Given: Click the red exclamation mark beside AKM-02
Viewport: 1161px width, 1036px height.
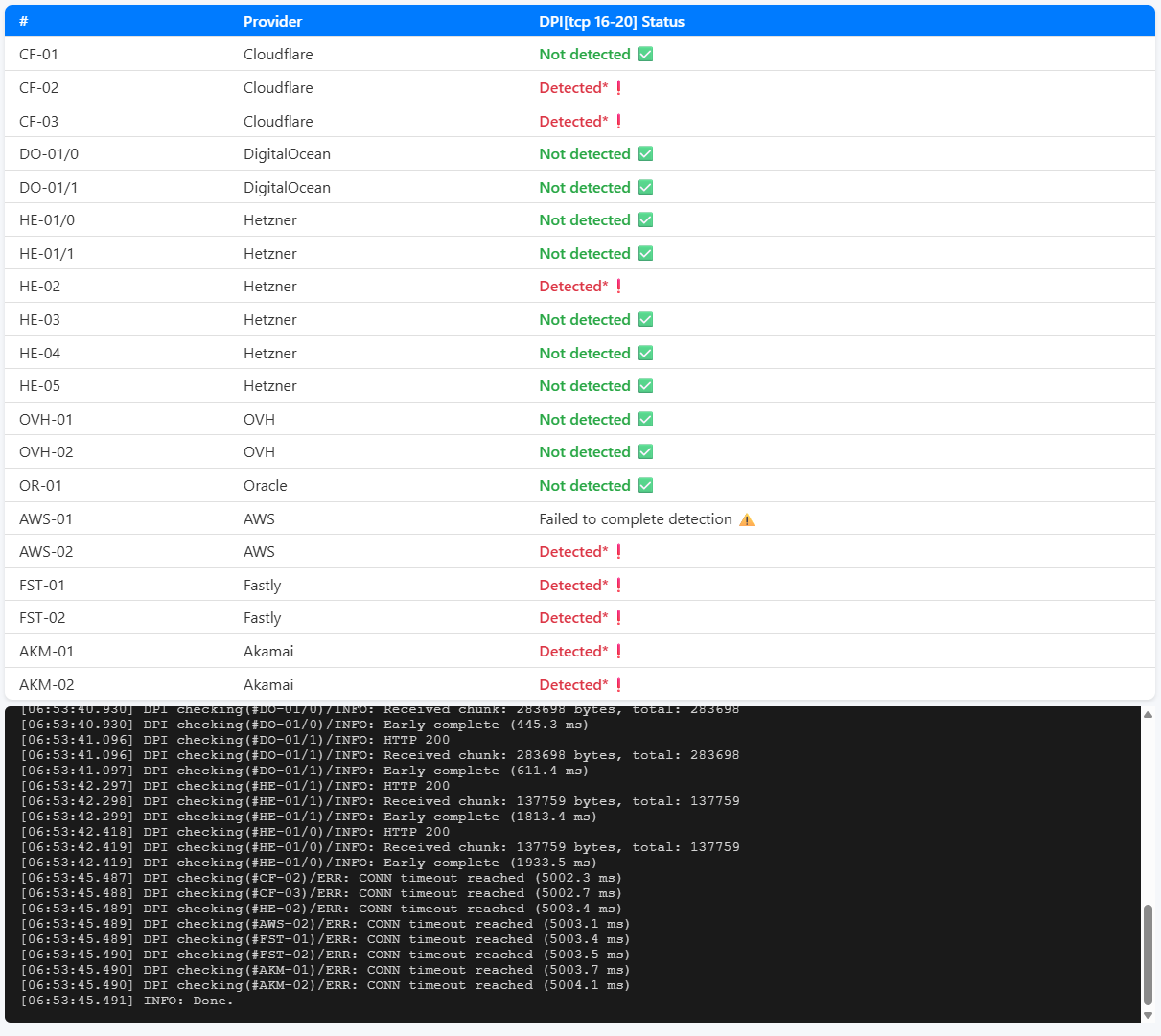Looking at the screenshot, I should coord(619,685).
